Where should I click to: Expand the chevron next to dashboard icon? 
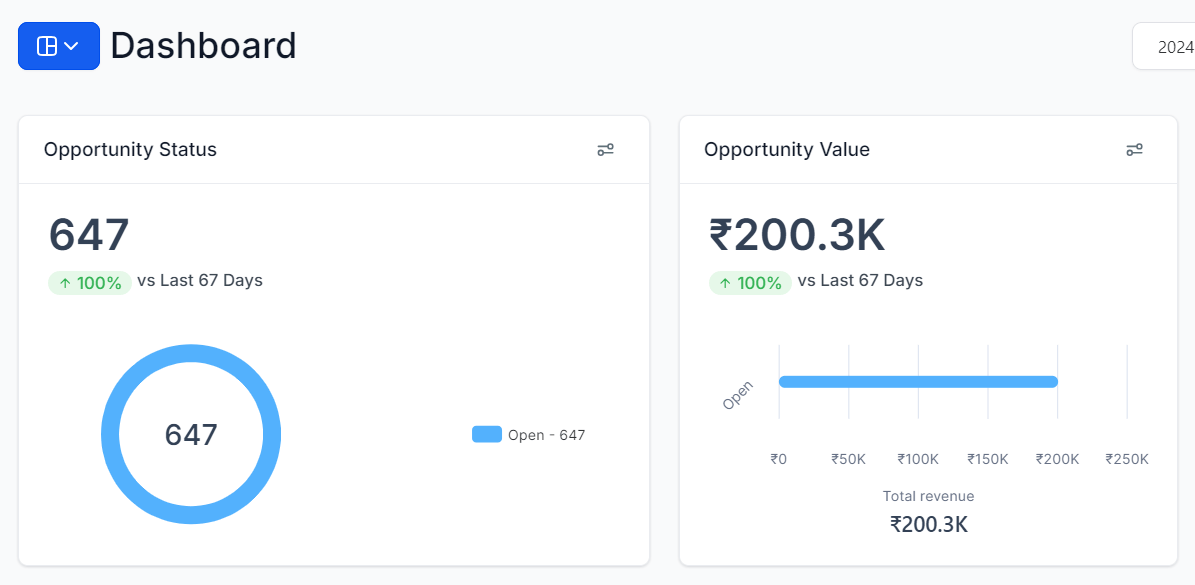pyautogui.click(x=72, y=46)
